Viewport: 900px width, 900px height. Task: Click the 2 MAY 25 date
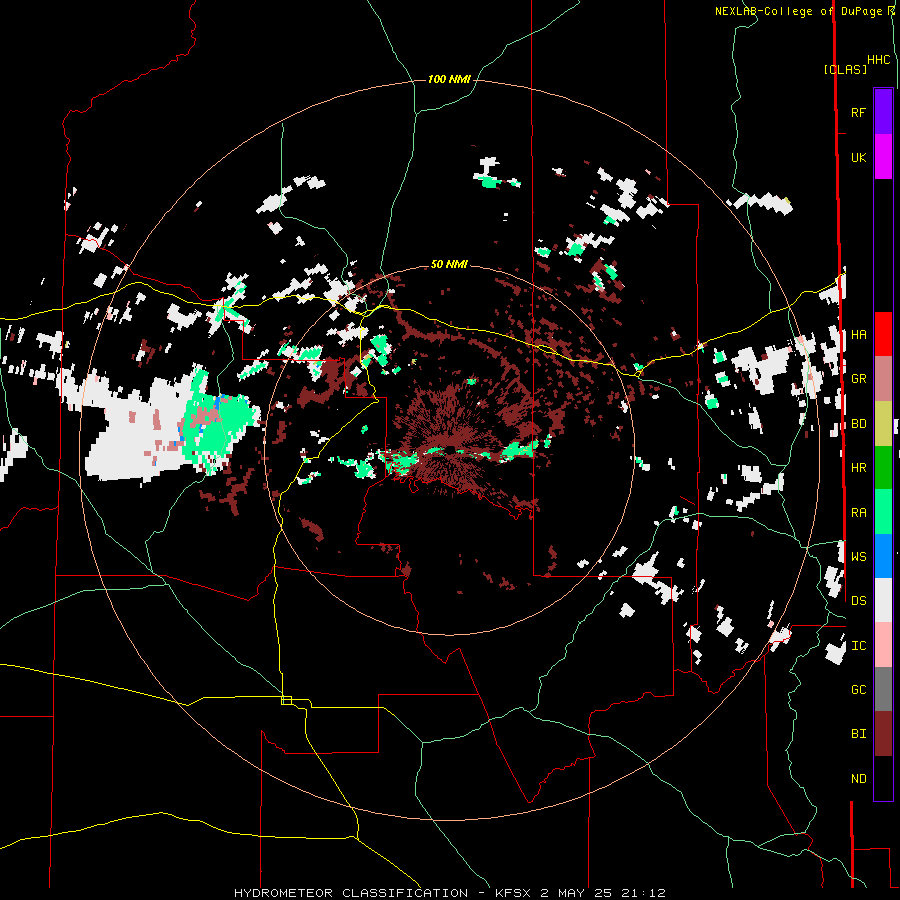pyautogui.click(x=576, y=893)
